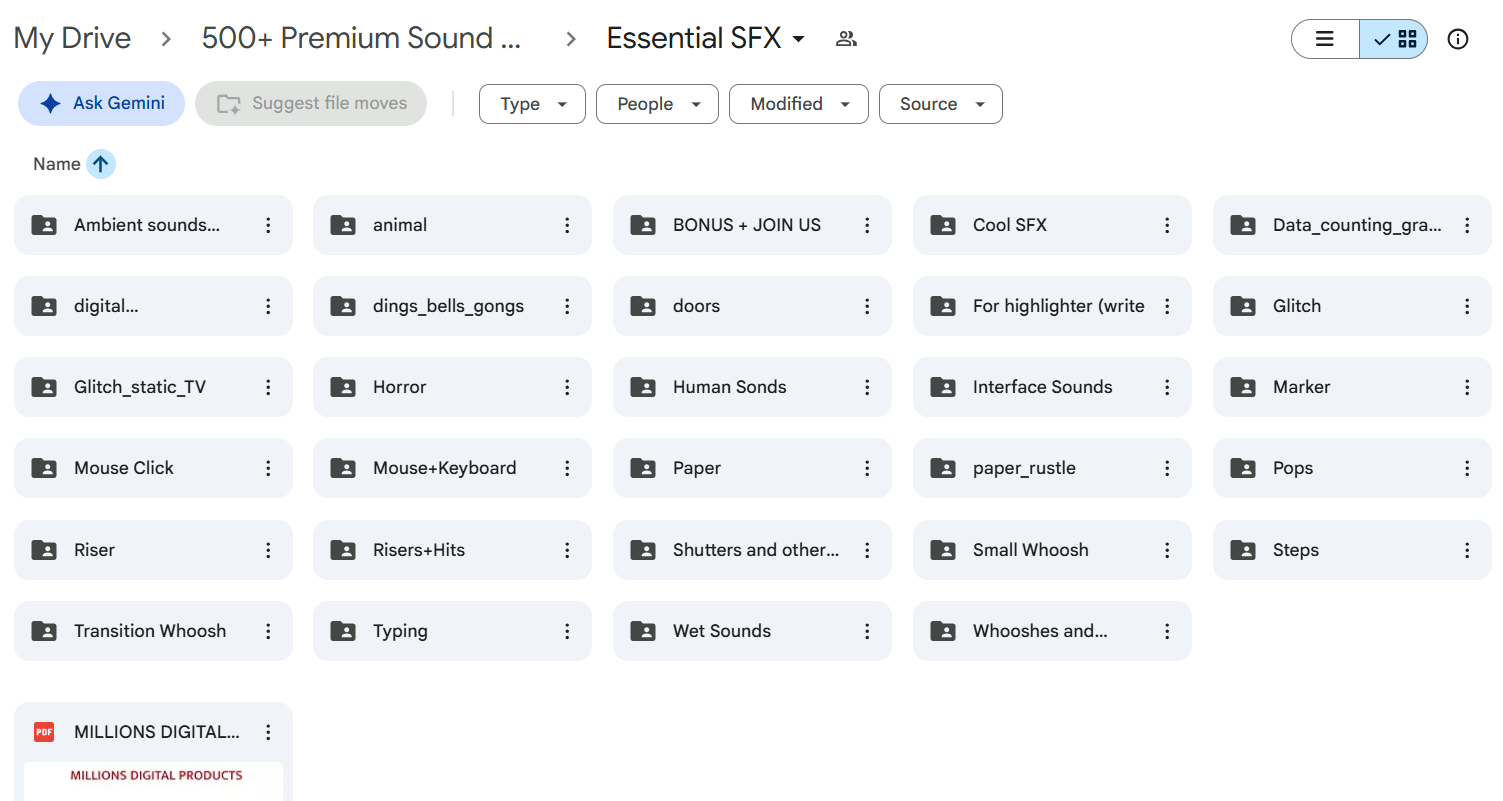Select the Marker folder
Viewport: 1503px width, 801px height.
[1352, 387]
